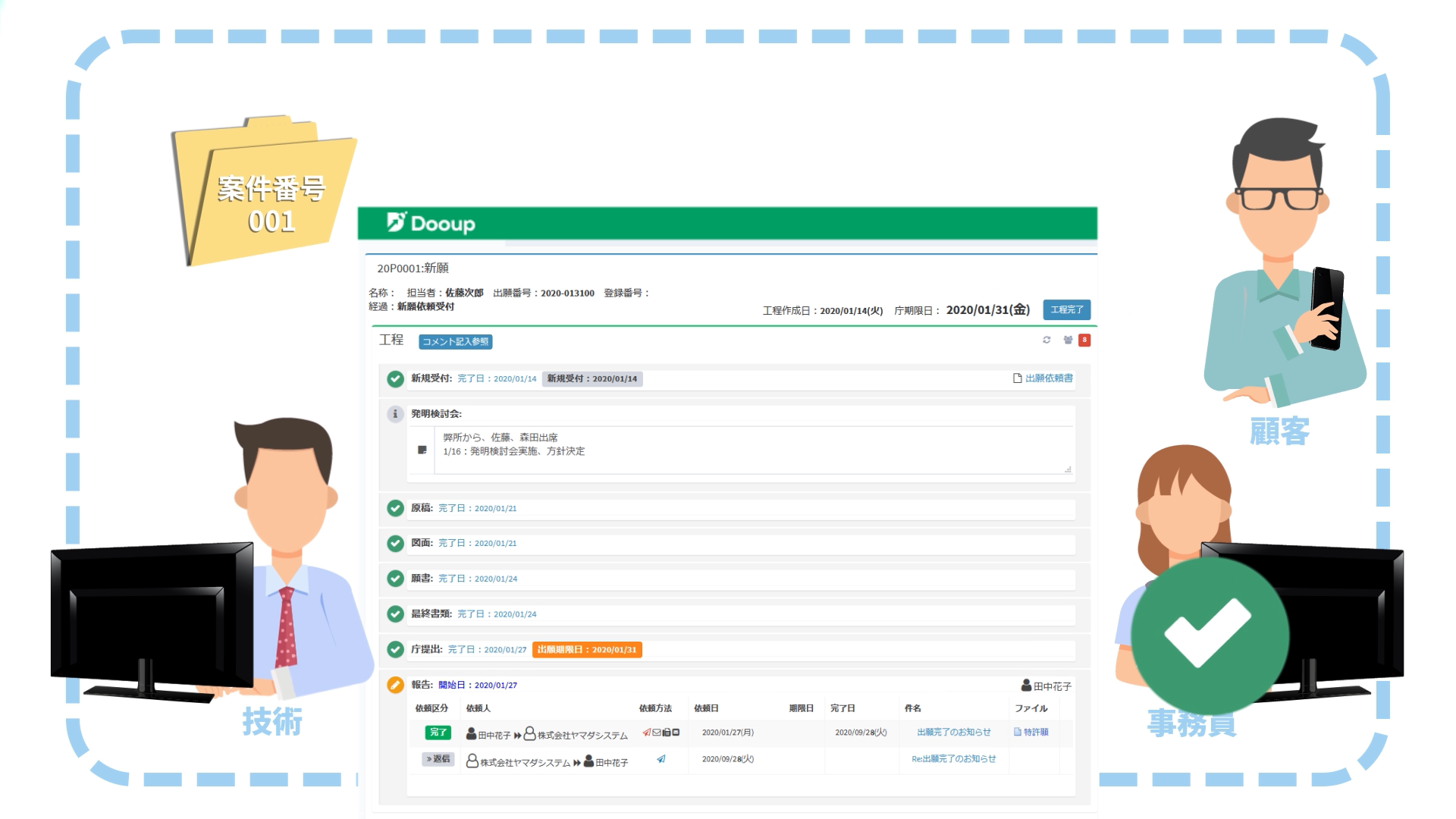Screen dimensions: 1456x819
Task: Click the 完了日：2020/01/21 text in 図面 row
Action: 478,543
